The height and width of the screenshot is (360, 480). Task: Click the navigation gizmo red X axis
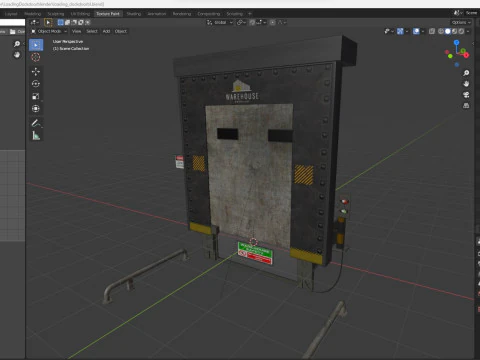466,55
